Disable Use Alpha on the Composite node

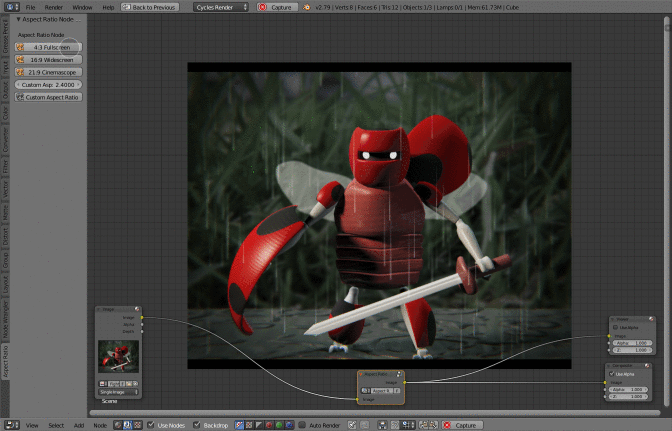tap(612, 374)
